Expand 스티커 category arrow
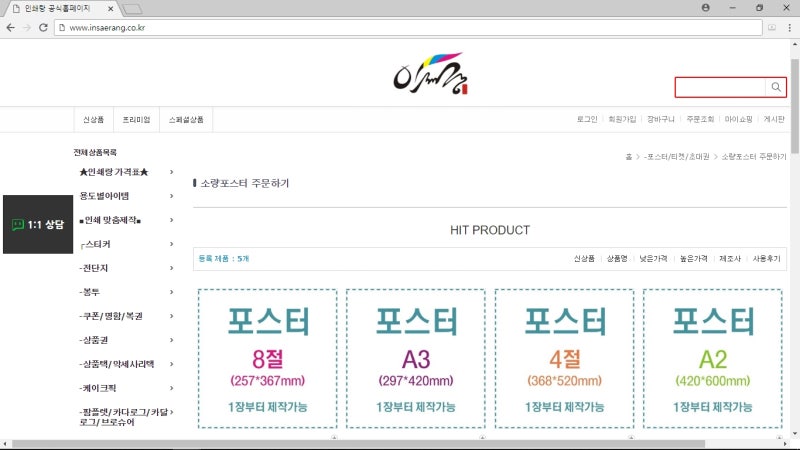 (x=171, y=244)
